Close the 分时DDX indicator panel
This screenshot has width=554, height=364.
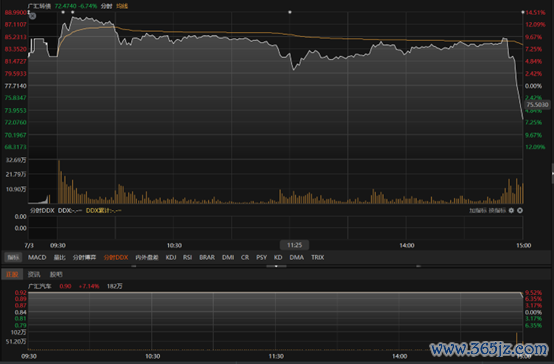(520, 211)
